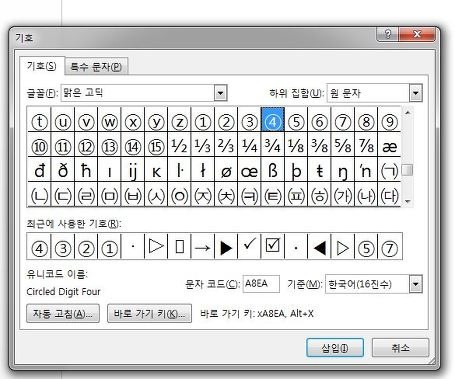Select the ß sharp s character
Image resolution: width=455 pixels, height=379 pixels.
pos(273,170)
